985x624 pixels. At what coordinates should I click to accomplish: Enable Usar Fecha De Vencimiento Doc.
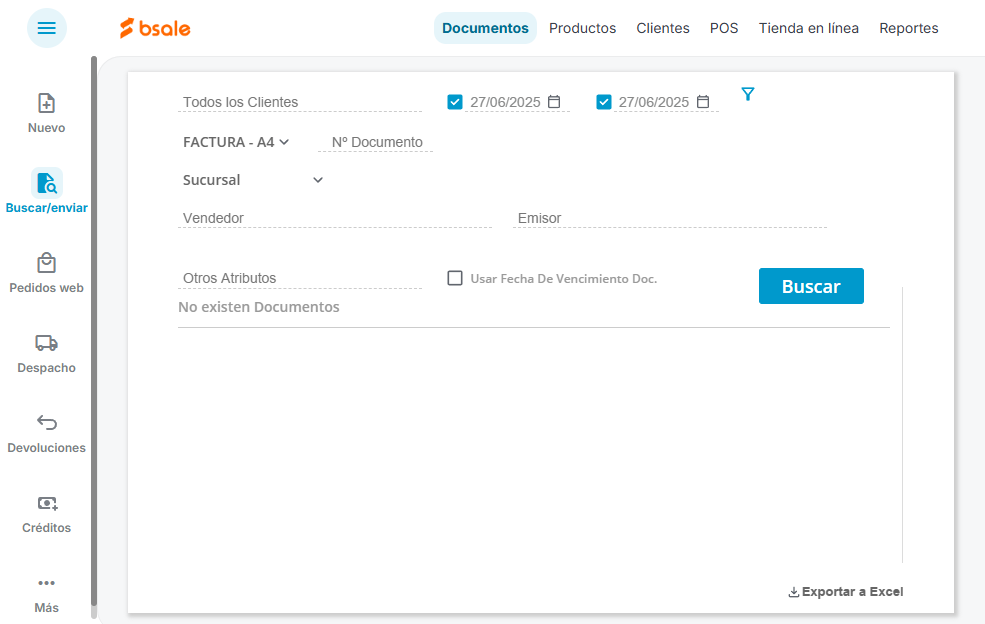[455, 278]
